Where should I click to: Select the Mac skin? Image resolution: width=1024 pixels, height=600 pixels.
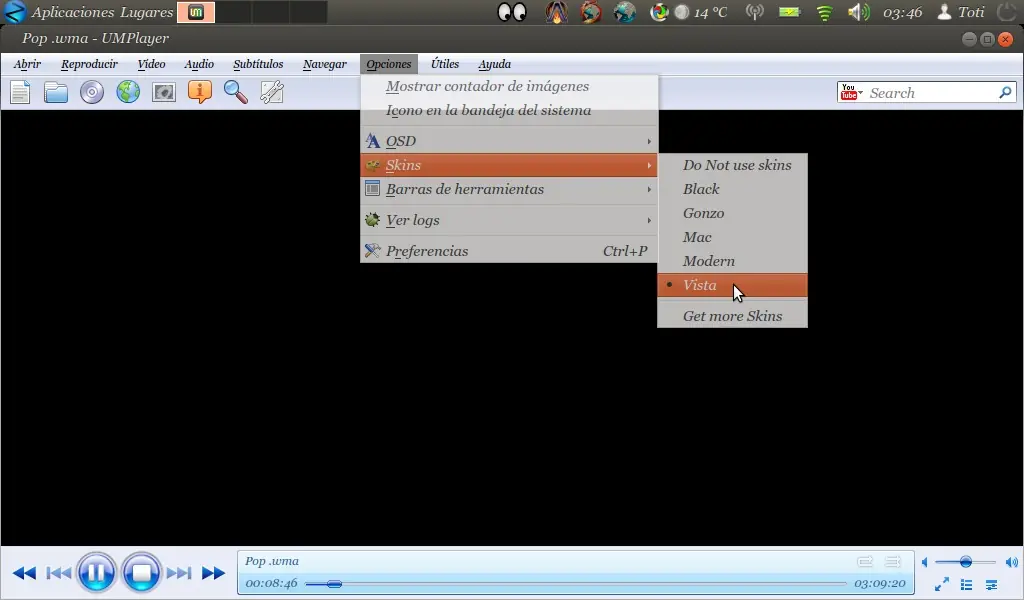click(x=732, y=237)
